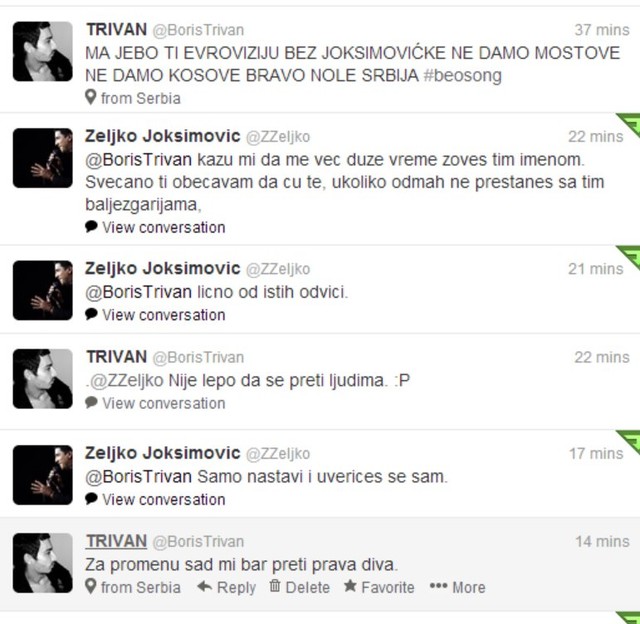Open the #beosong hashtag link
This screenshot has width=640, height=624.
pos(462,76)
